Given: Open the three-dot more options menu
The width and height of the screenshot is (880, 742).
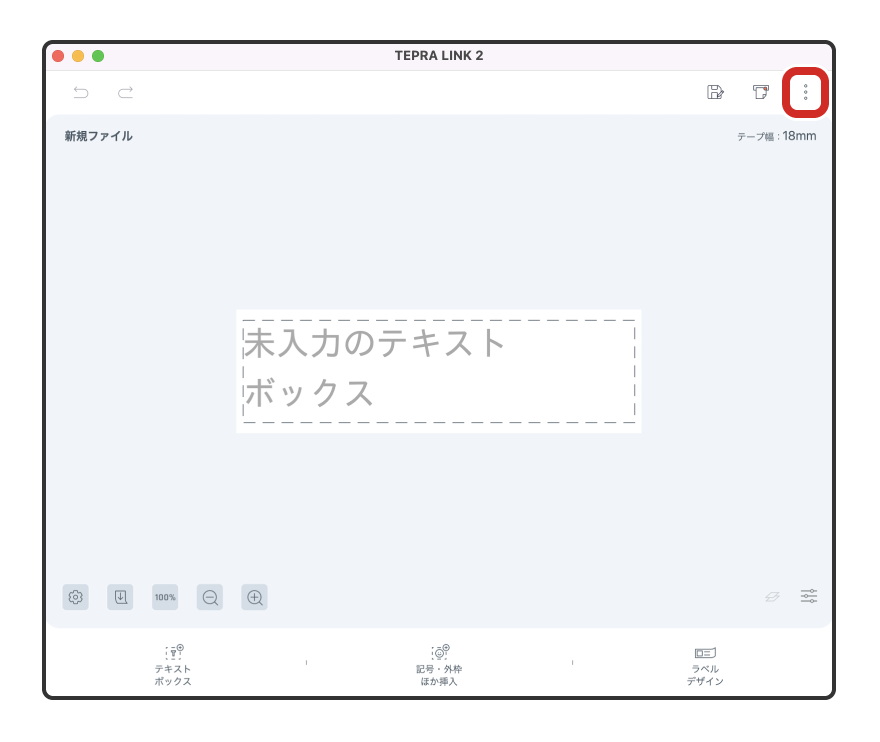Looking at the screenshot, I should (805, 93).
